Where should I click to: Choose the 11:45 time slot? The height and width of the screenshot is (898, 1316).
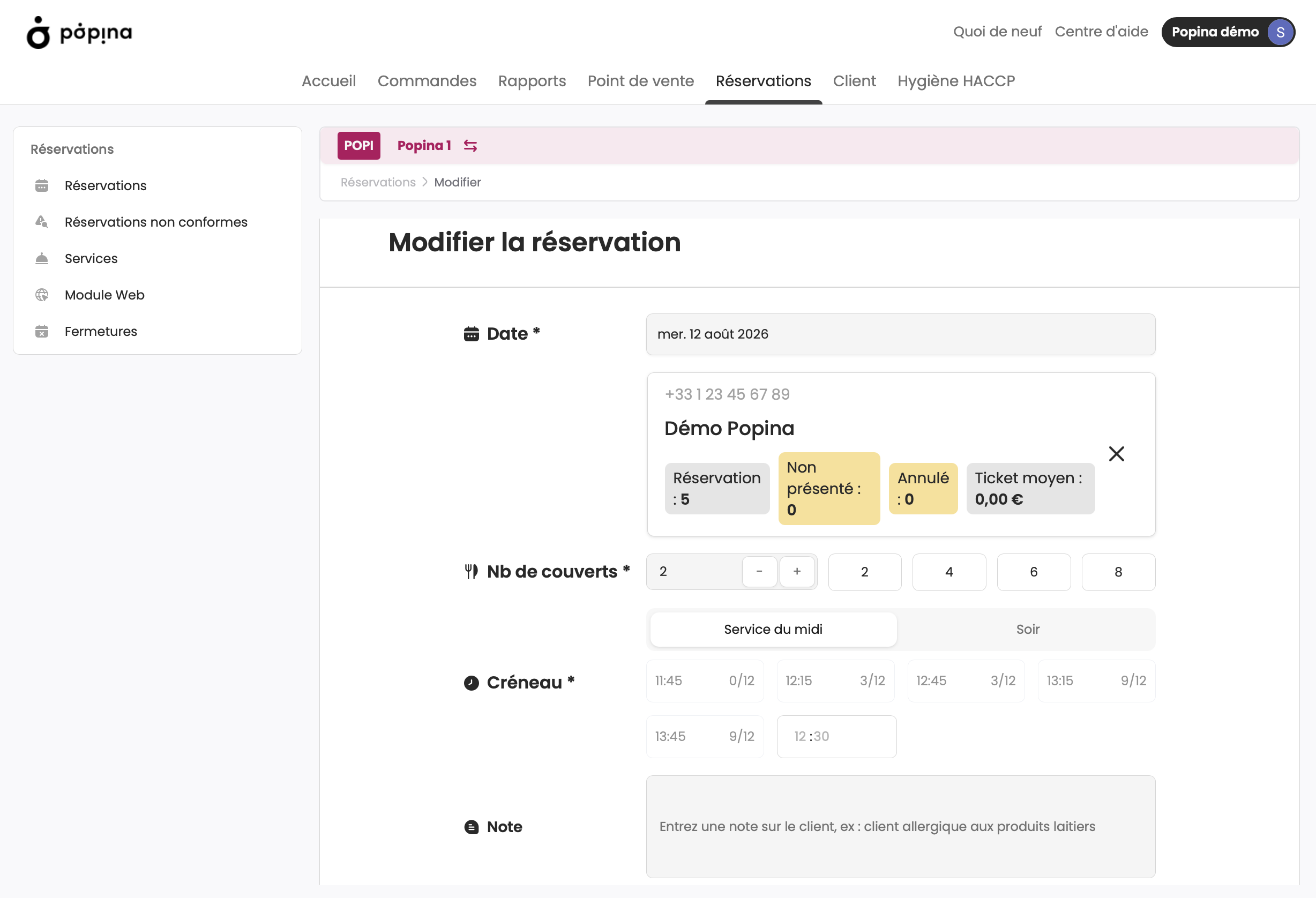pos(705,680)
